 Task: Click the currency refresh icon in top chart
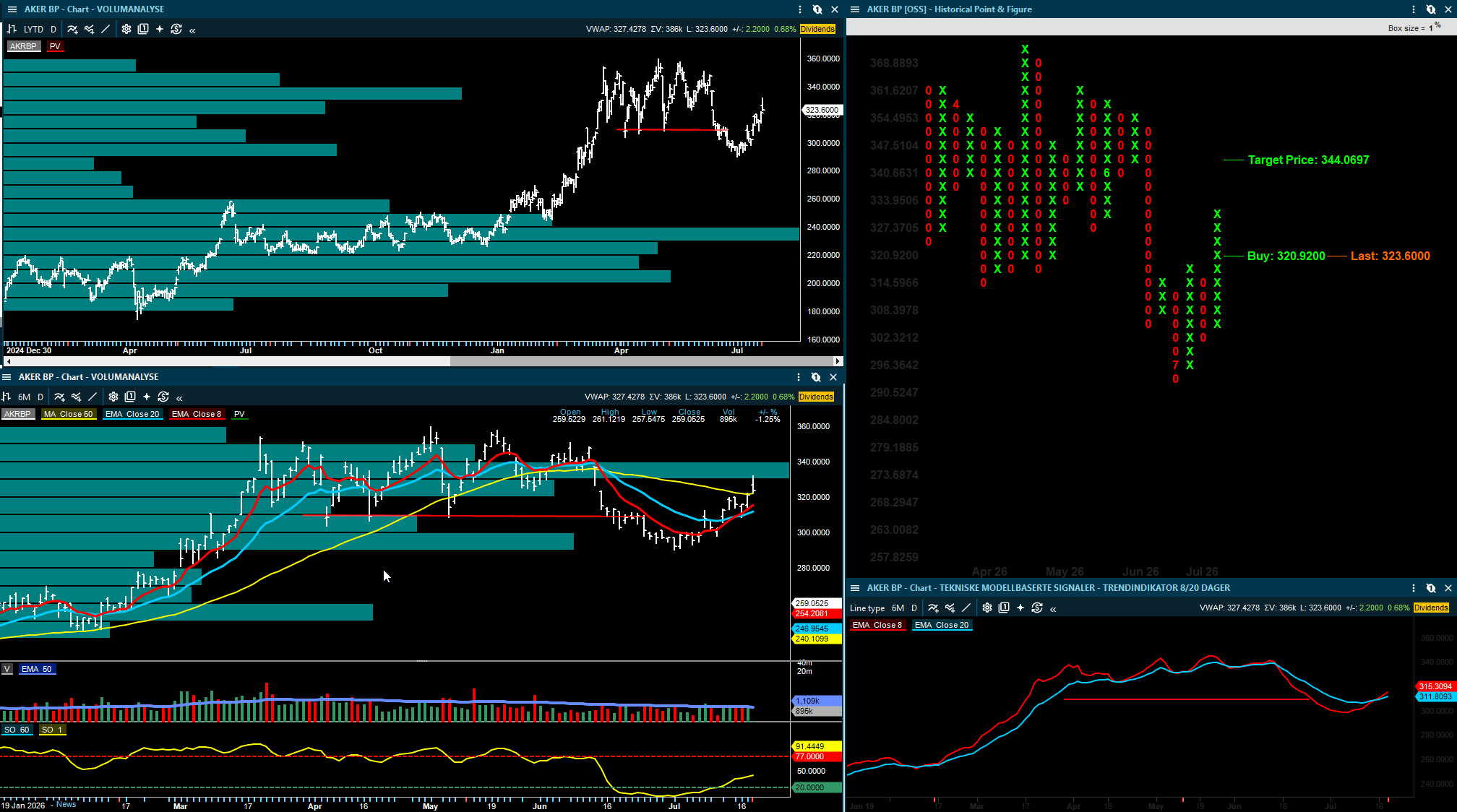click(176, 30)
